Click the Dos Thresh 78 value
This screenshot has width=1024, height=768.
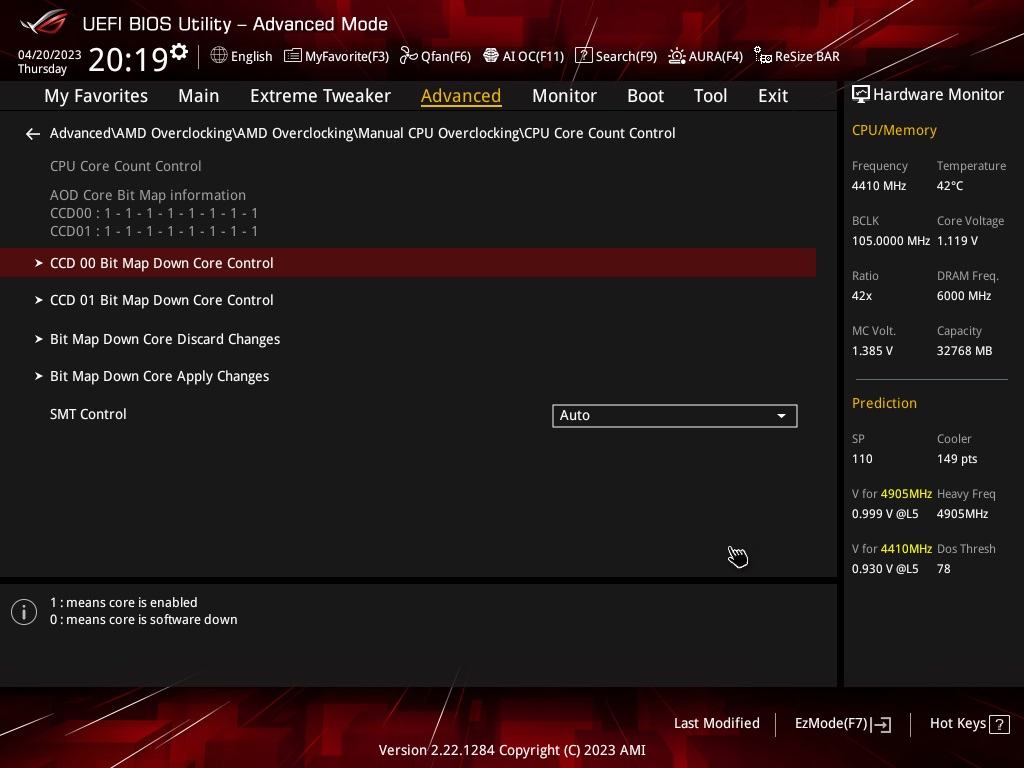(944, 569)
